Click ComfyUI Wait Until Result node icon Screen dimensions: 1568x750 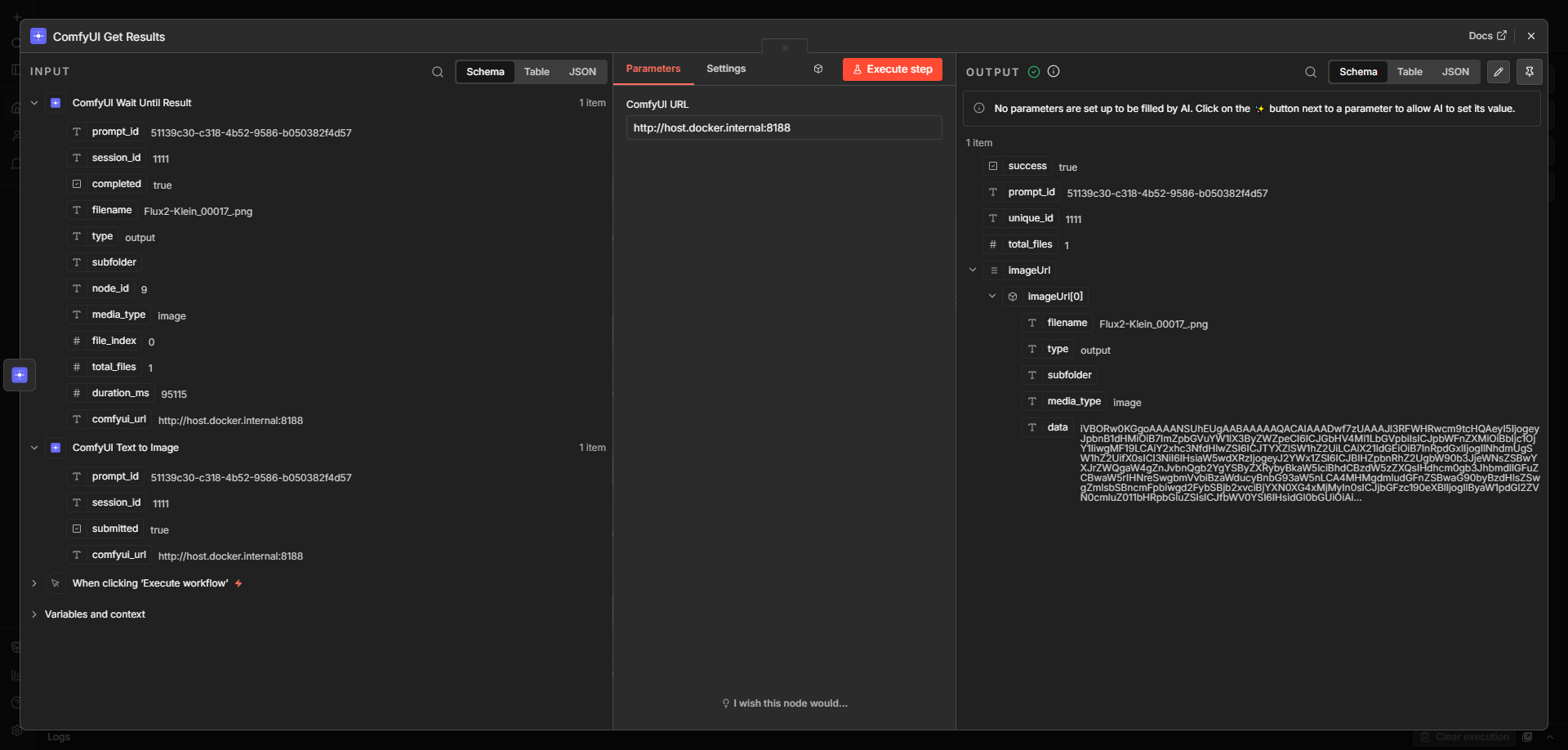[x=56, y=103]
